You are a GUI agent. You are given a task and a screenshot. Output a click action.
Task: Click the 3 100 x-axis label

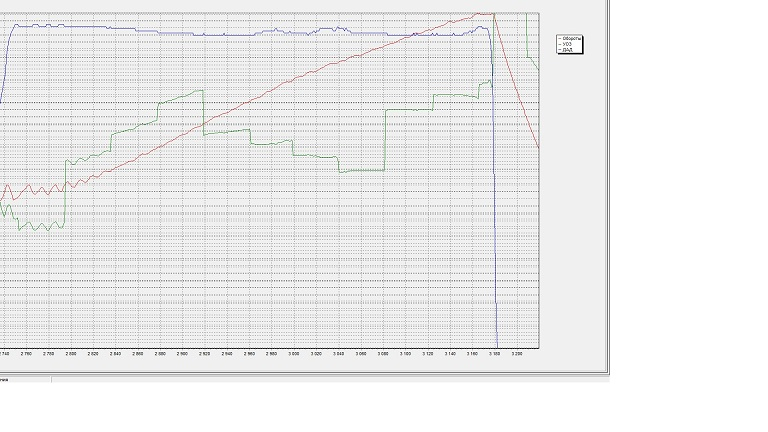[406, 353]
